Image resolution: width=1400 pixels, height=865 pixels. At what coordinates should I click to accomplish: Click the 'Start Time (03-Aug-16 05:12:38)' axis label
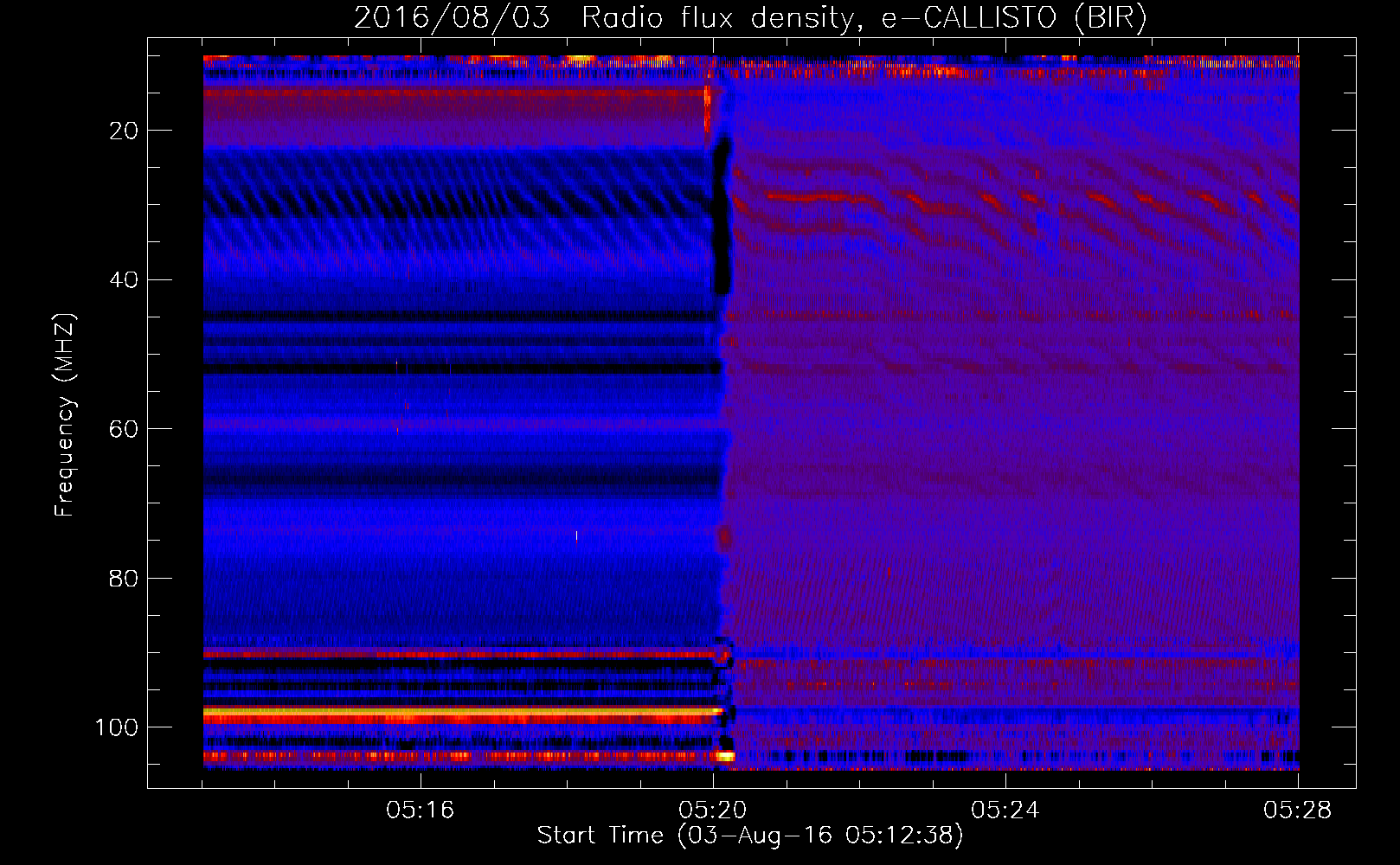(750, 836)
